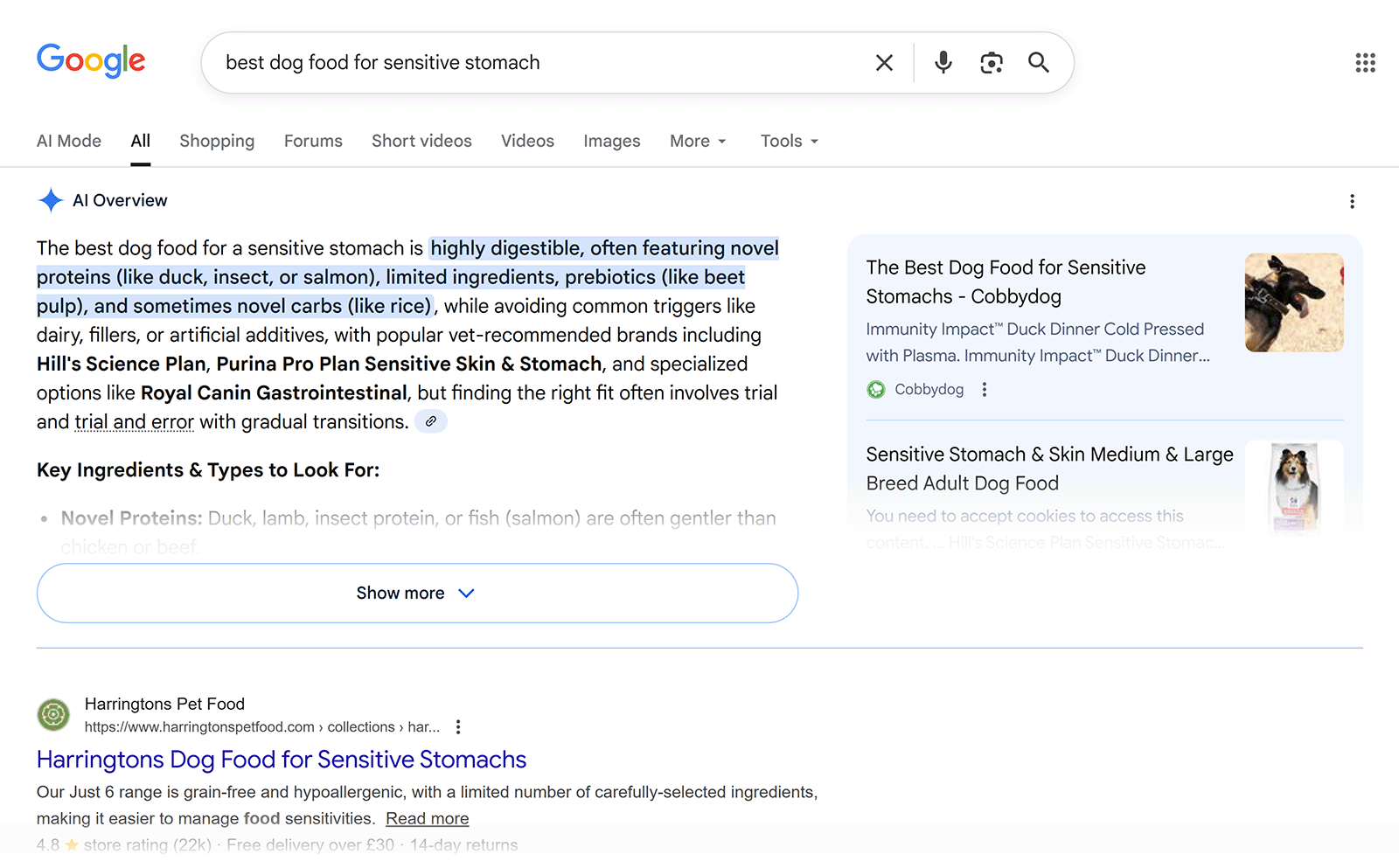Viewport: 1399px width, 868px height.
Task: Open the More search categories dropdown
Action: [x=697, y=141]
